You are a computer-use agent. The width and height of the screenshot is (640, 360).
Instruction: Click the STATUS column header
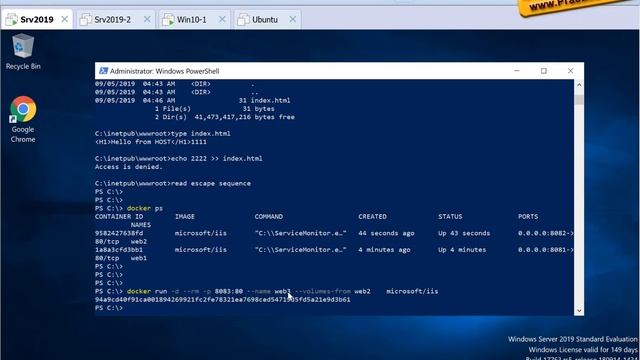click(450, 216)
